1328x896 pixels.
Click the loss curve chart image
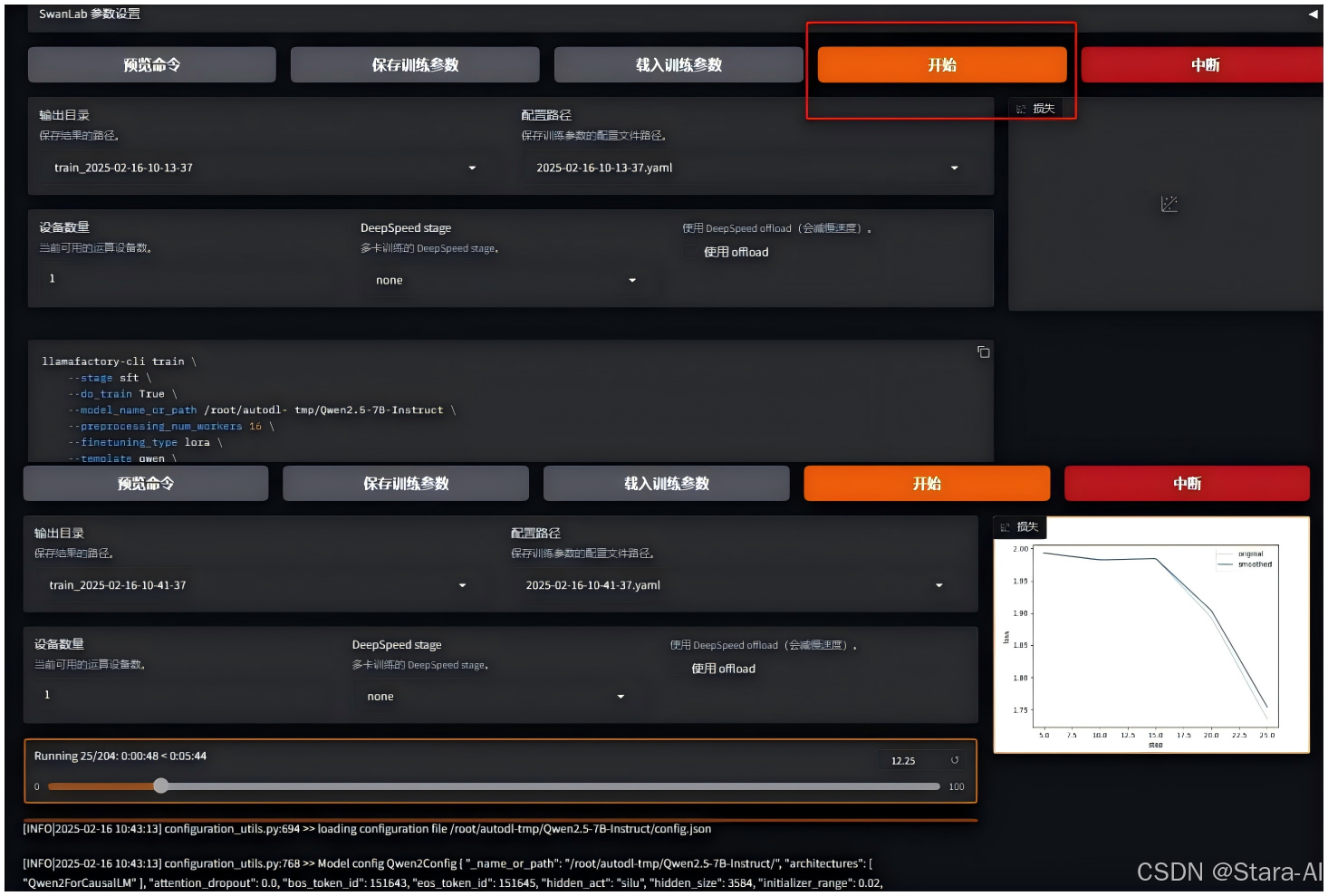coord(1151,635)
